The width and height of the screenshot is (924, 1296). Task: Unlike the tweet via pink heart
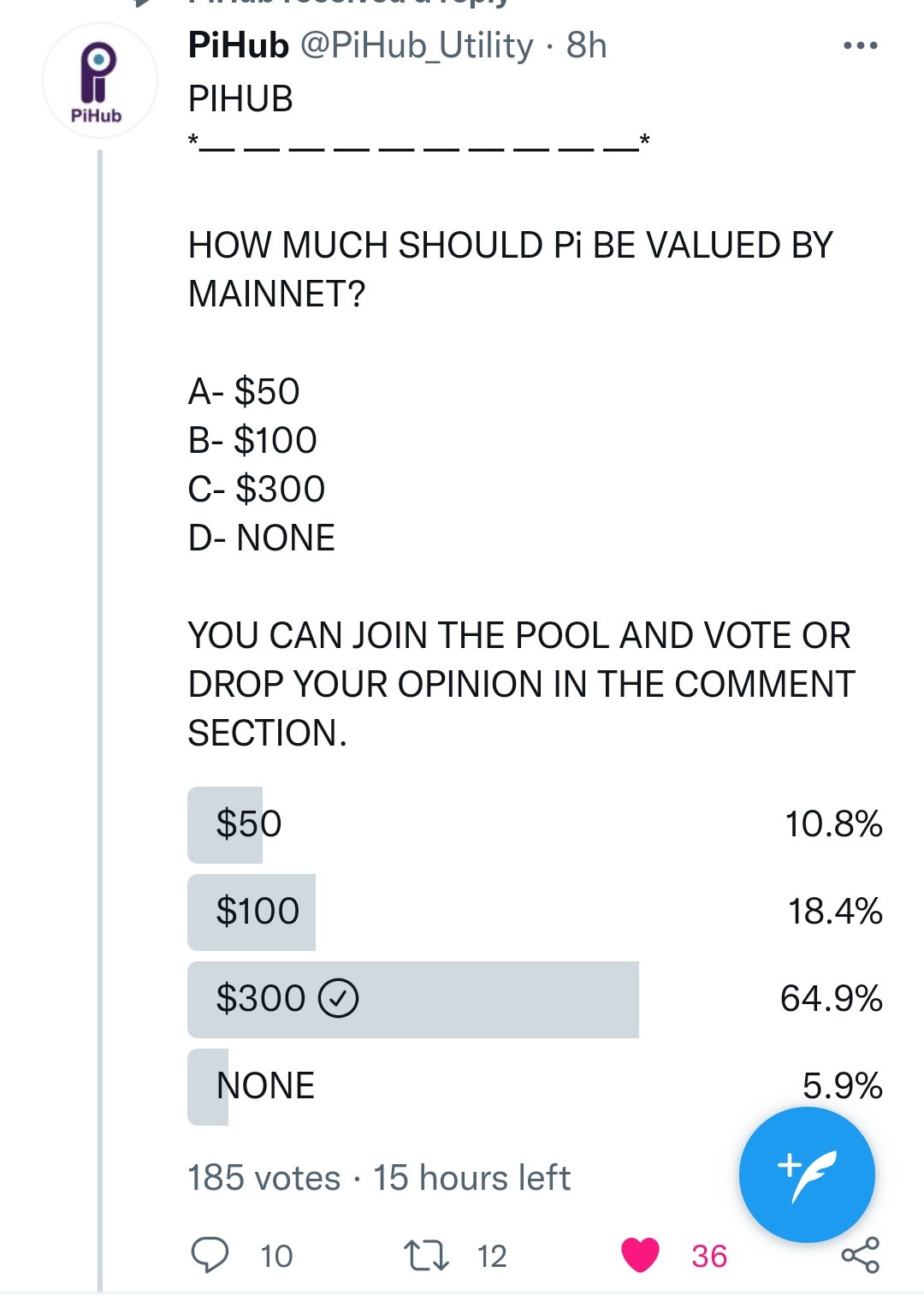pos(640,1256)
